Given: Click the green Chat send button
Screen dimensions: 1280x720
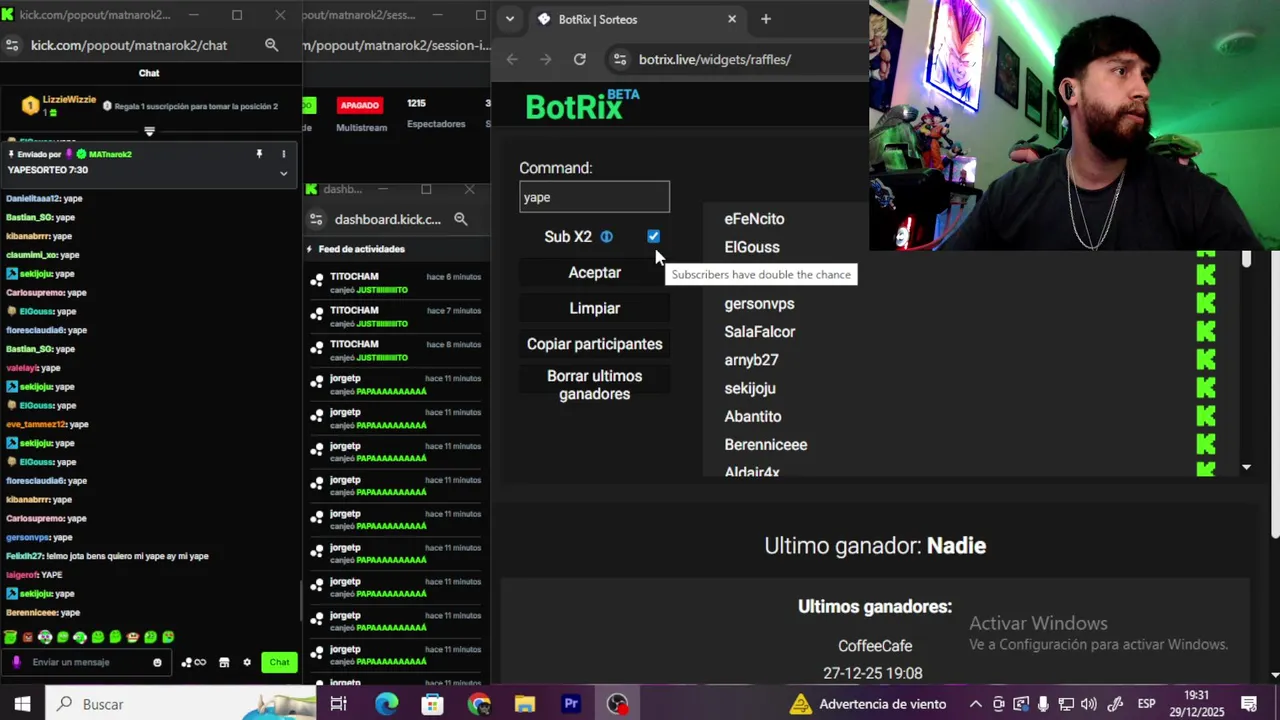Looking at the screenshot, I should 279,662.
